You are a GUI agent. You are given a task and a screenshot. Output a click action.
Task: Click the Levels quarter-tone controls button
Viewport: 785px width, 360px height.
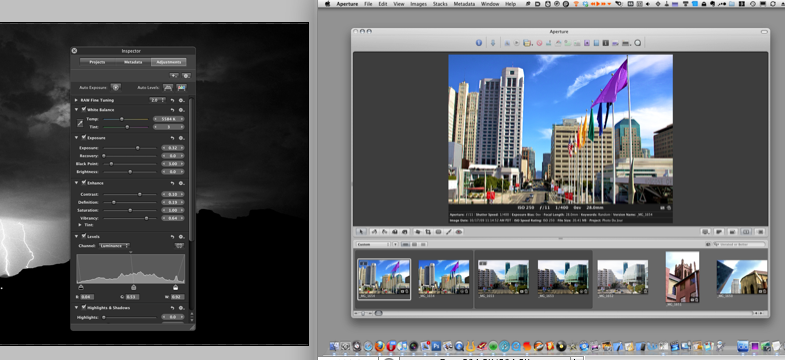tap(179, 246)
